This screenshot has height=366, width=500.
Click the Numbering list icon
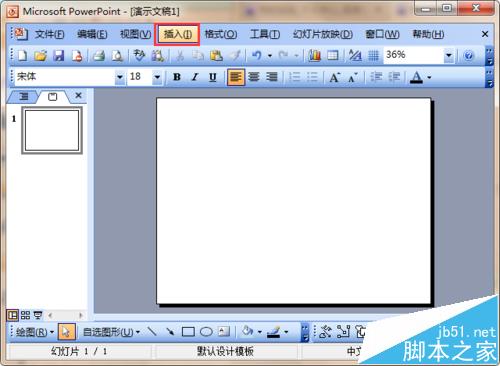coord(294,77)
